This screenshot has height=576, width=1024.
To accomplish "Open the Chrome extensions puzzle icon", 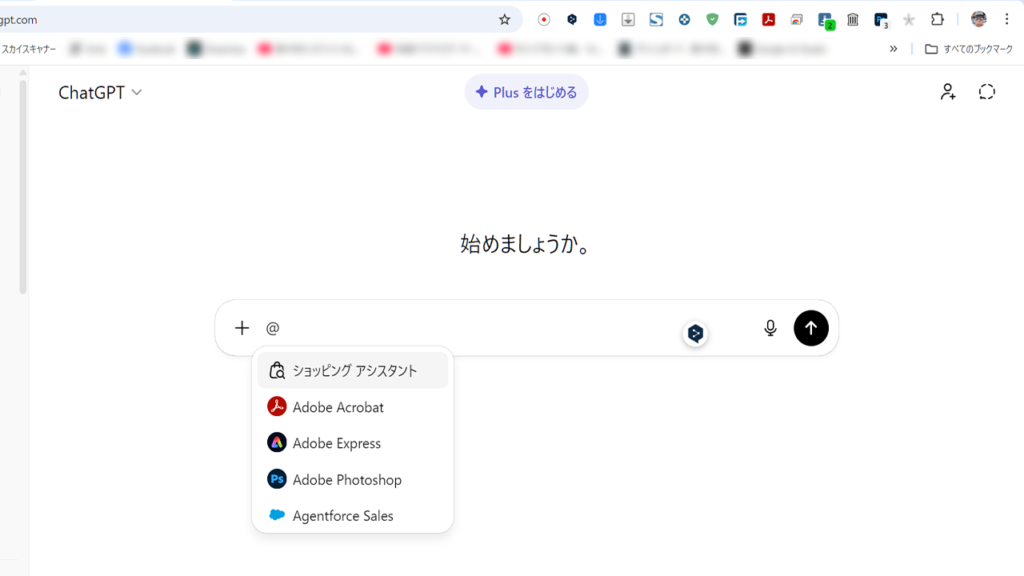I will [x=937, y=19].
